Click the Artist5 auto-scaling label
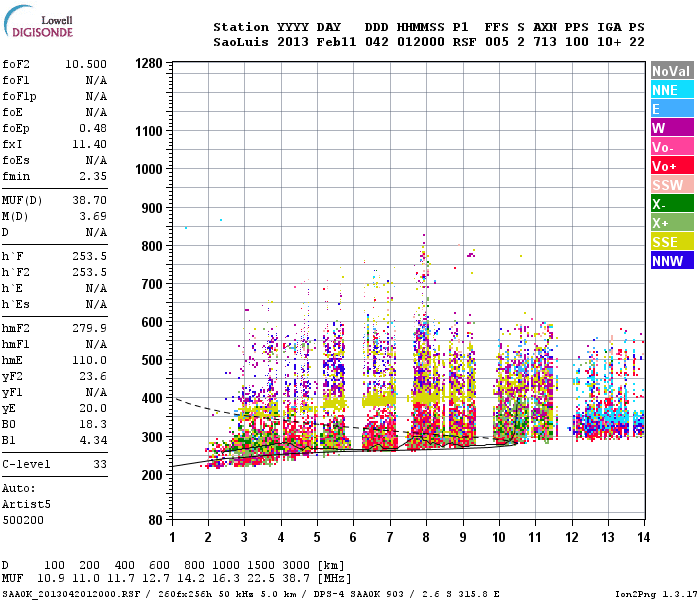Image resolution: width=700 pixels, height=600 pixels. (26, 504)
